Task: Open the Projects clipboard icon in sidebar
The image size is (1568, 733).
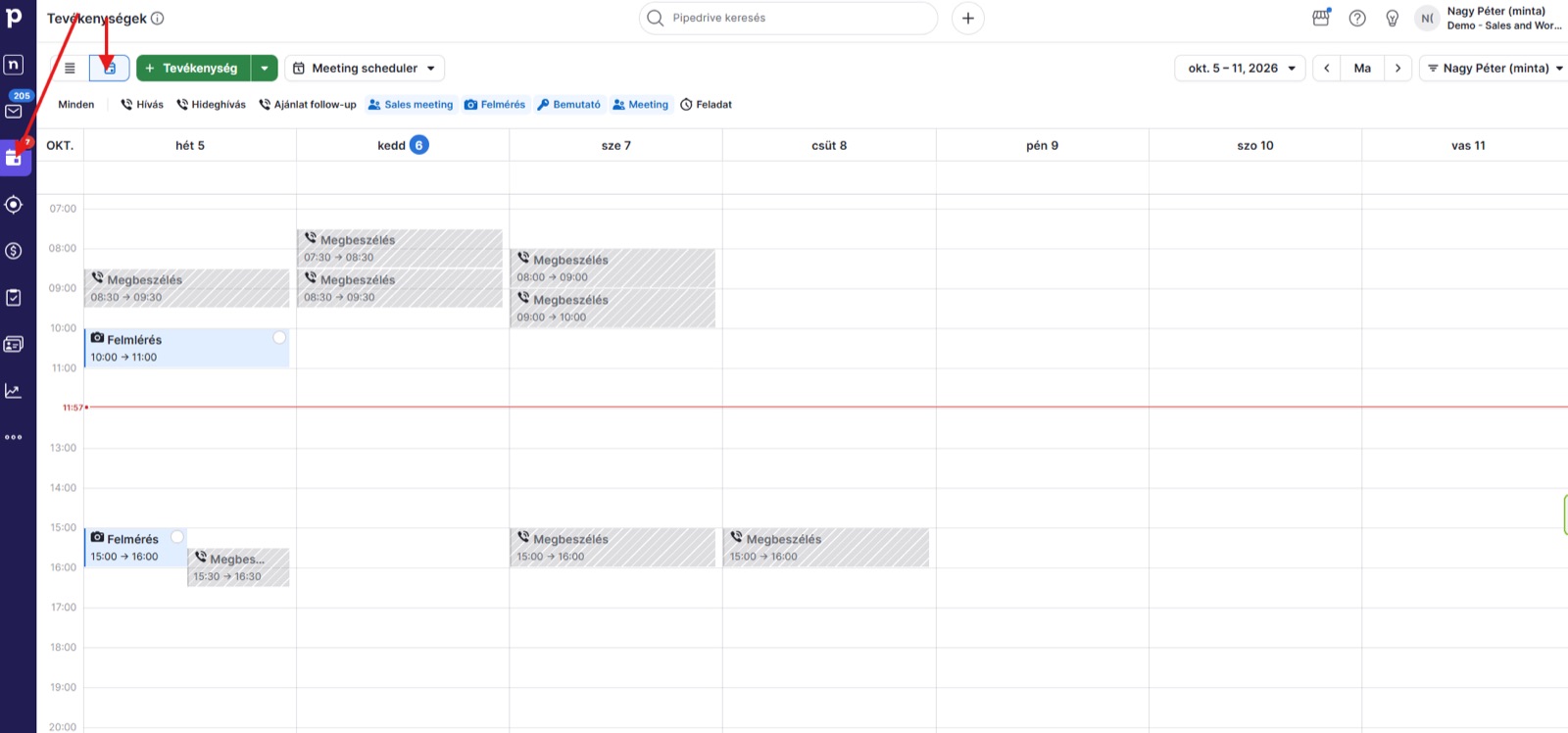Action: [x=14, y=297]
